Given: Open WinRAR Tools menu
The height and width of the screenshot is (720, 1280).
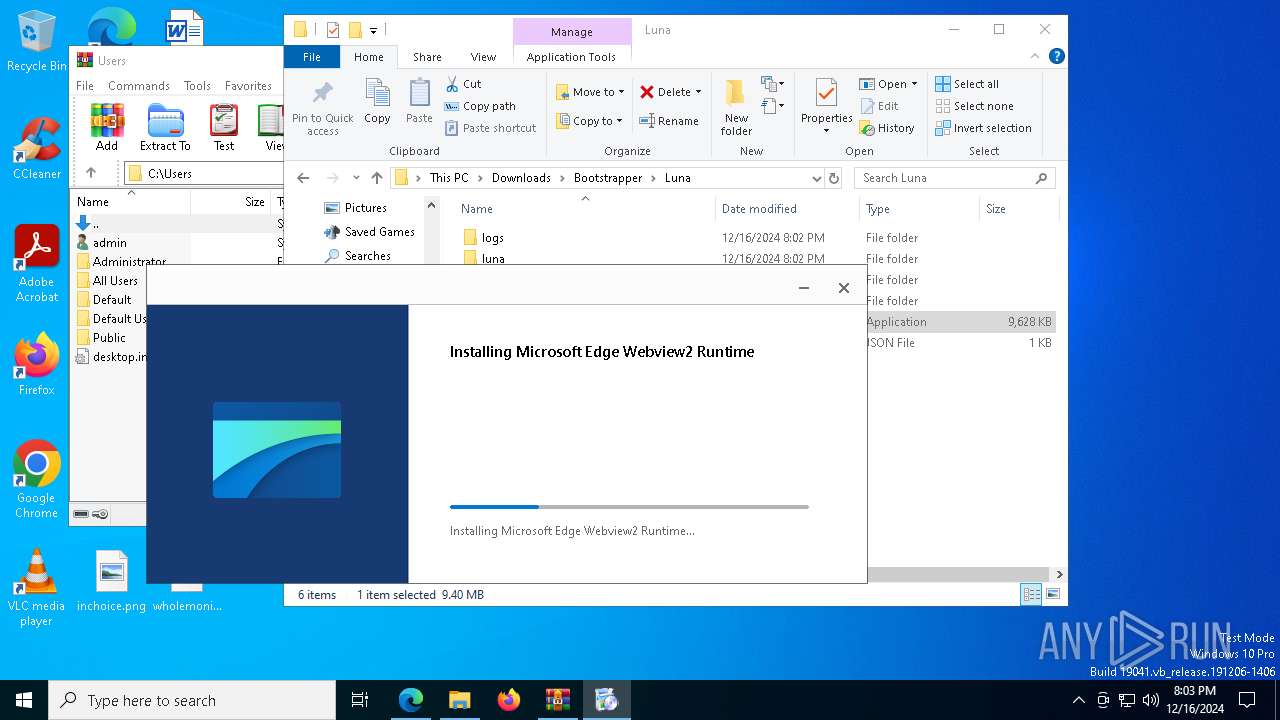Looking at the screenshot, I should (197, 86).
